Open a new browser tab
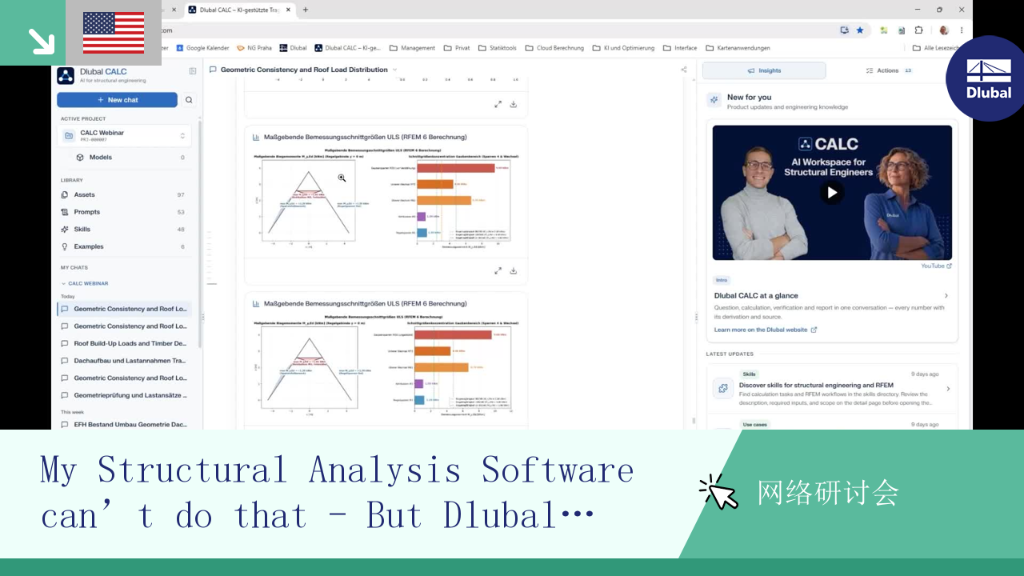 click(x=306, y=10)
